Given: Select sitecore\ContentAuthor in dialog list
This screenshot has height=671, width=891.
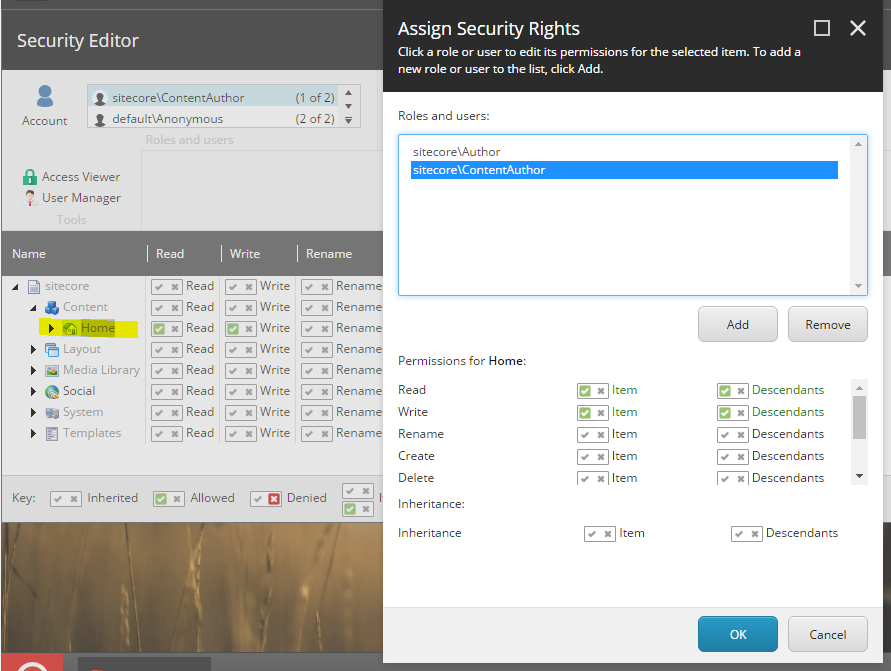Looking at the screenshot, I should (624, 170).
